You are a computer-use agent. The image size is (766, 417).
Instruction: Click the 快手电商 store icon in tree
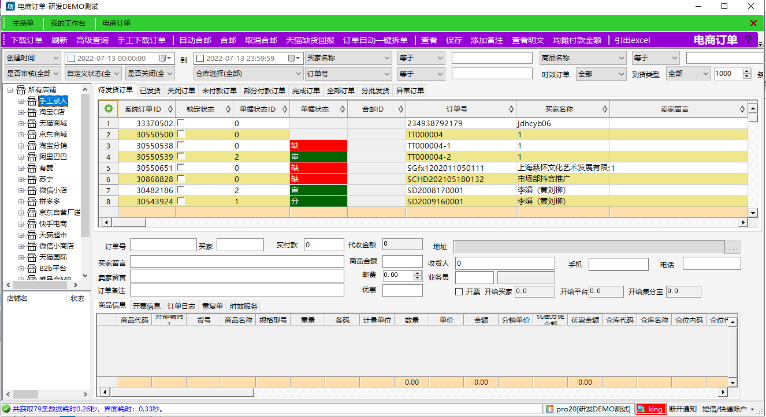coord(33,223)
